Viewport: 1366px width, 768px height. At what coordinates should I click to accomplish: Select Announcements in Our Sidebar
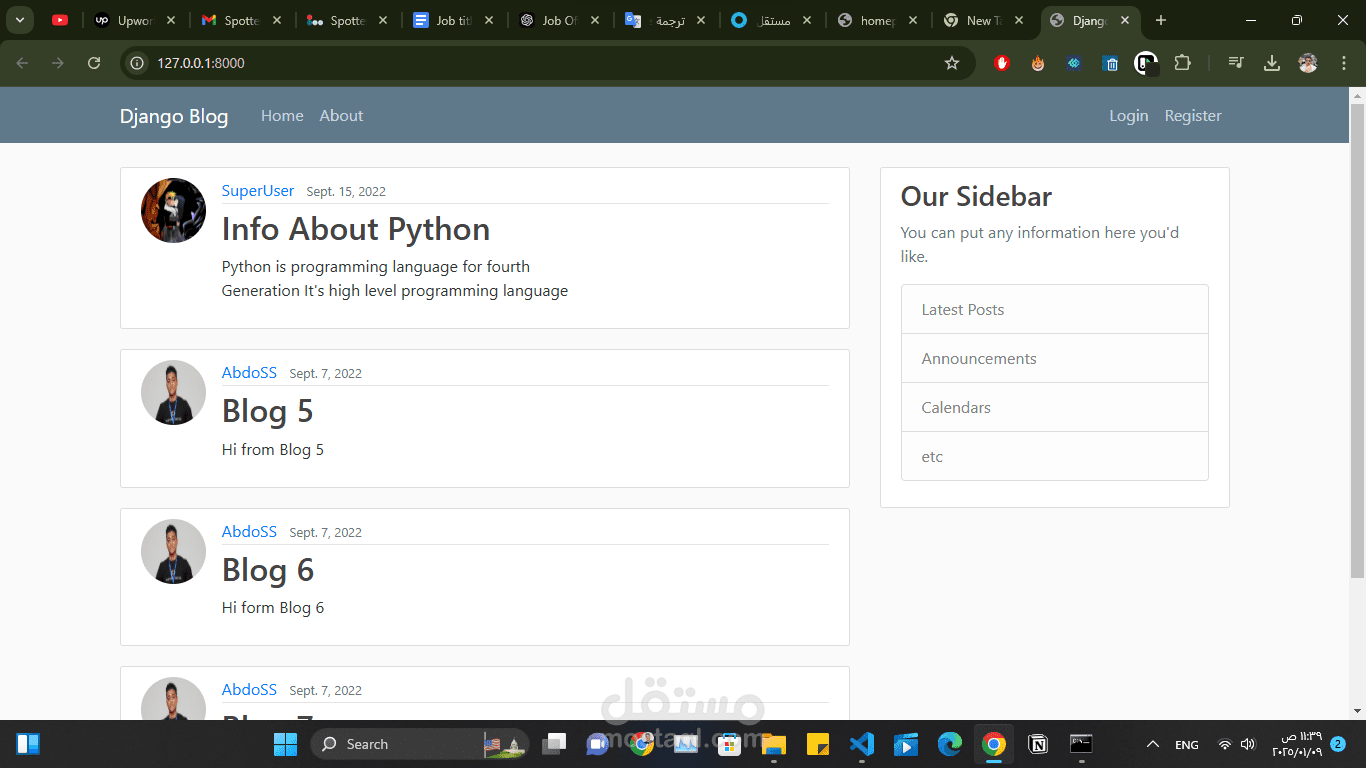pos(978,358)
